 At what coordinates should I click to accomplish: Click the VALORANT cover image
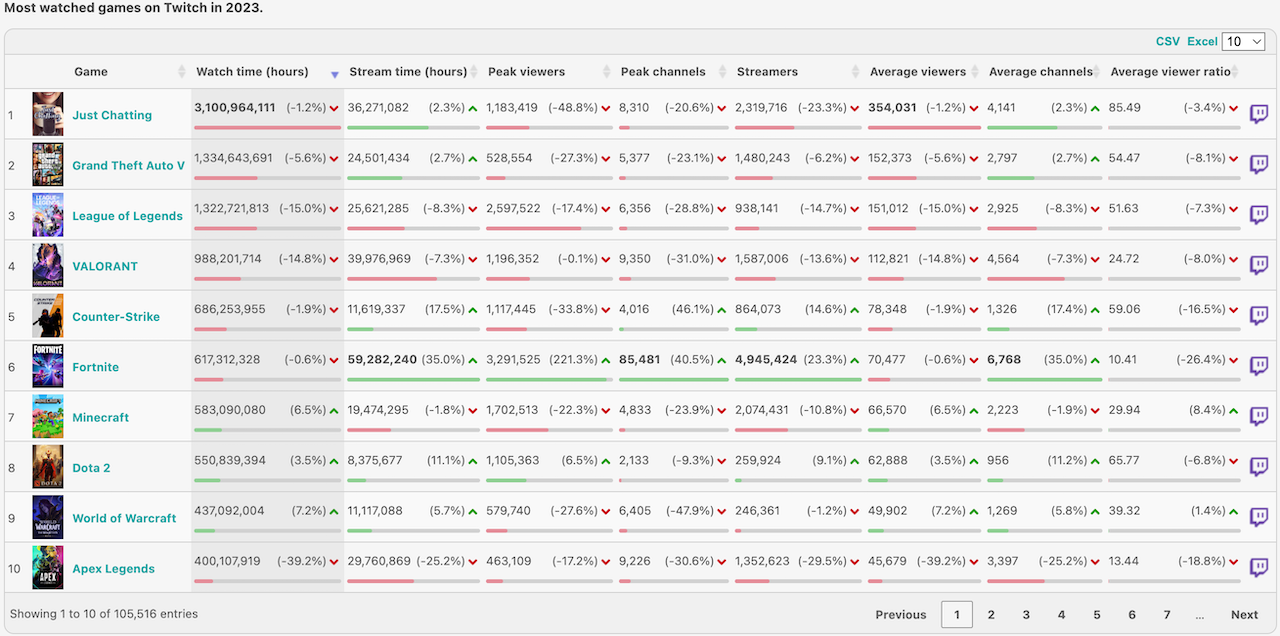coord(47,266)
